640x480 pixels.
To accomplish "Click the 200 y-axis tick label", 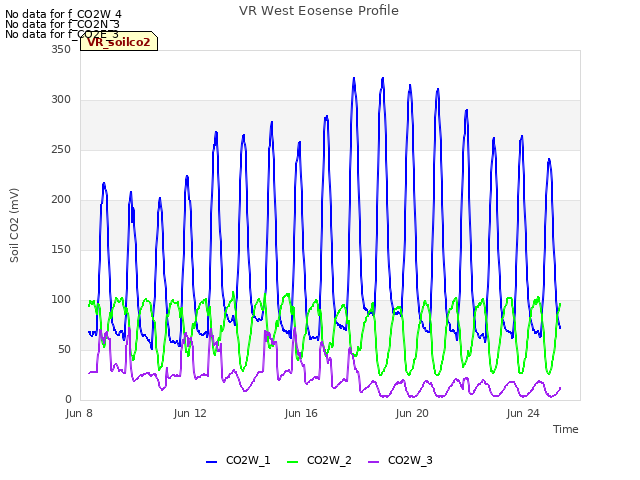I will coord(61,200).
